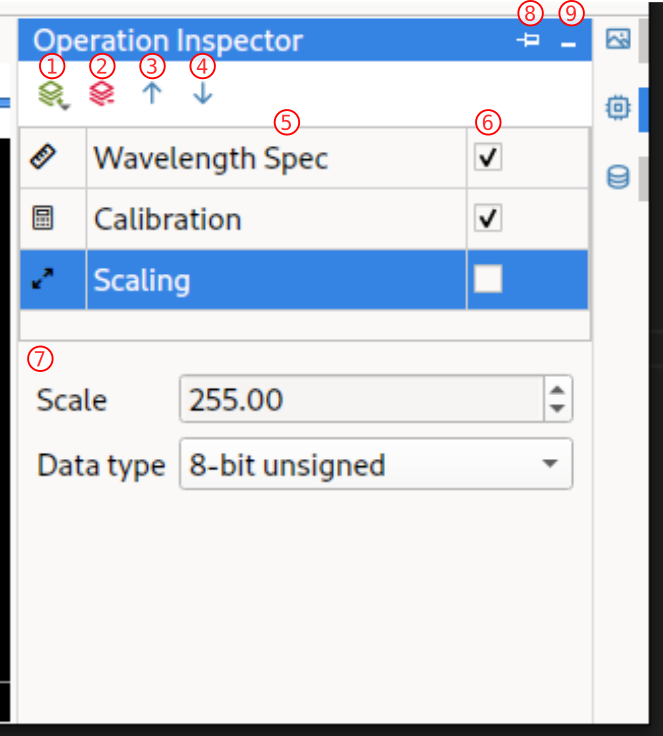
Task: Click the chip icon in the right sidebar
Action: pyautogui.click(x=619, y=108)
